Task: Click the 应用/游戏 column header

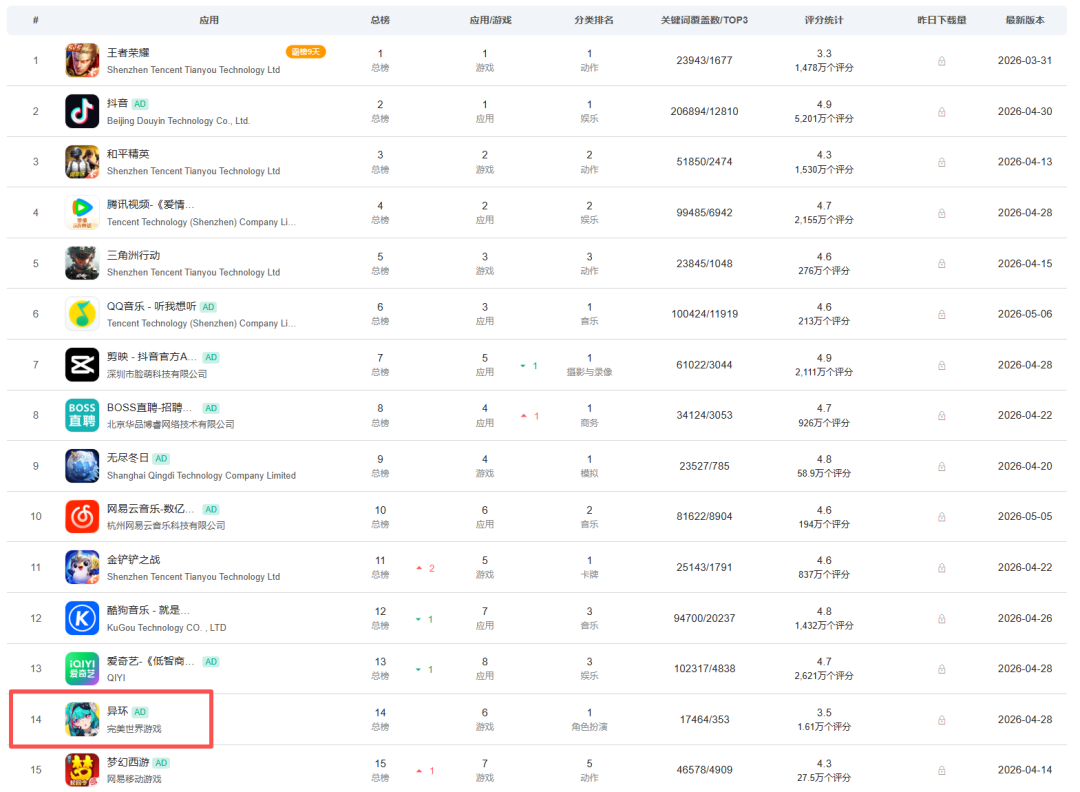Action: tap(490, 20)
